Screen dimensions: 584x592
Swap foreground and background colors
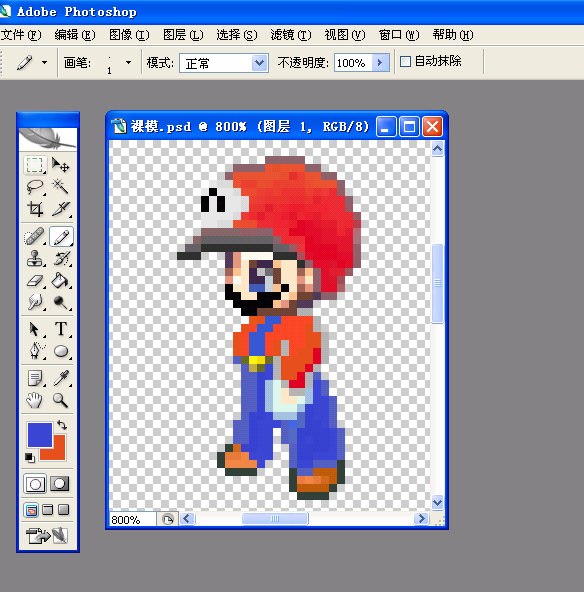pos(62,425)
